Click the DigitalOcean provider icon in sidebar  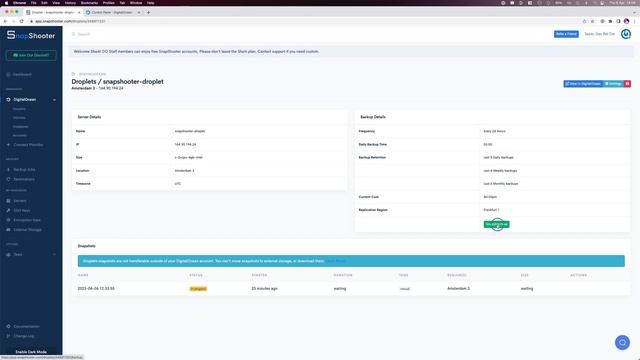coord(8,100)
